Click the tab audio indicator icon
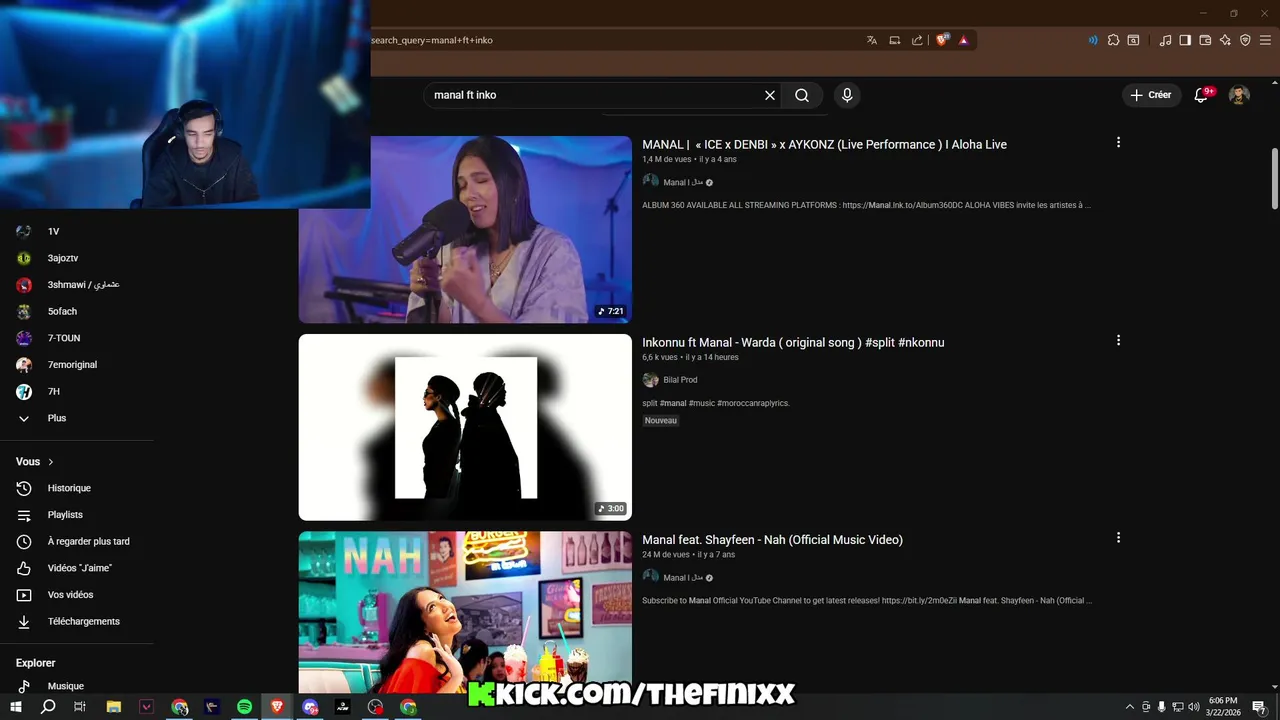The height and width of the screenshot is (720, 1280). tap(1092, 40)
